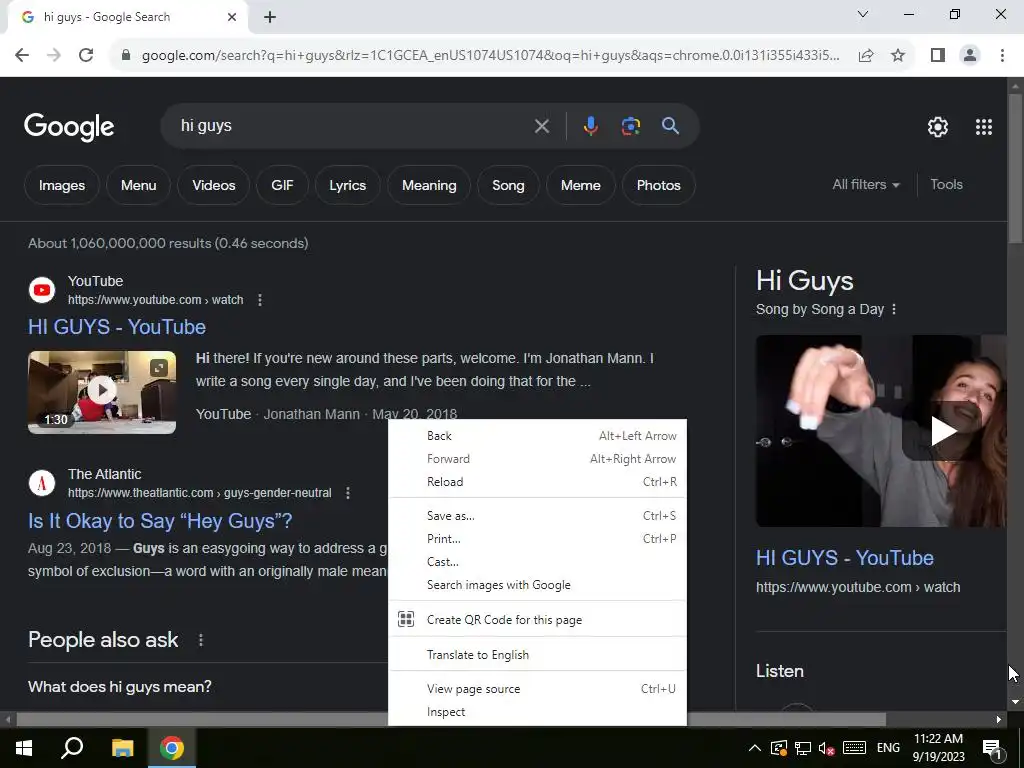
Task: Open the tab search chevron in the title bar
Action: (863, 14)
